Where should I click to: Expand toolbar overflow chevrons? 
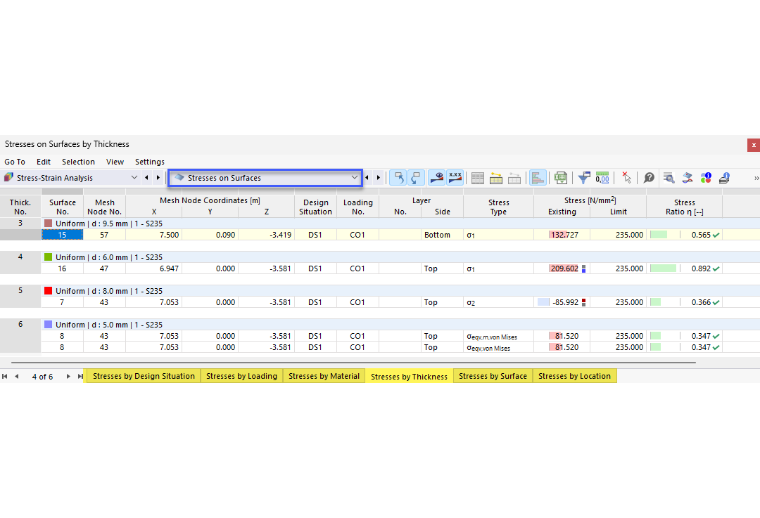click(x=756, y=178)
